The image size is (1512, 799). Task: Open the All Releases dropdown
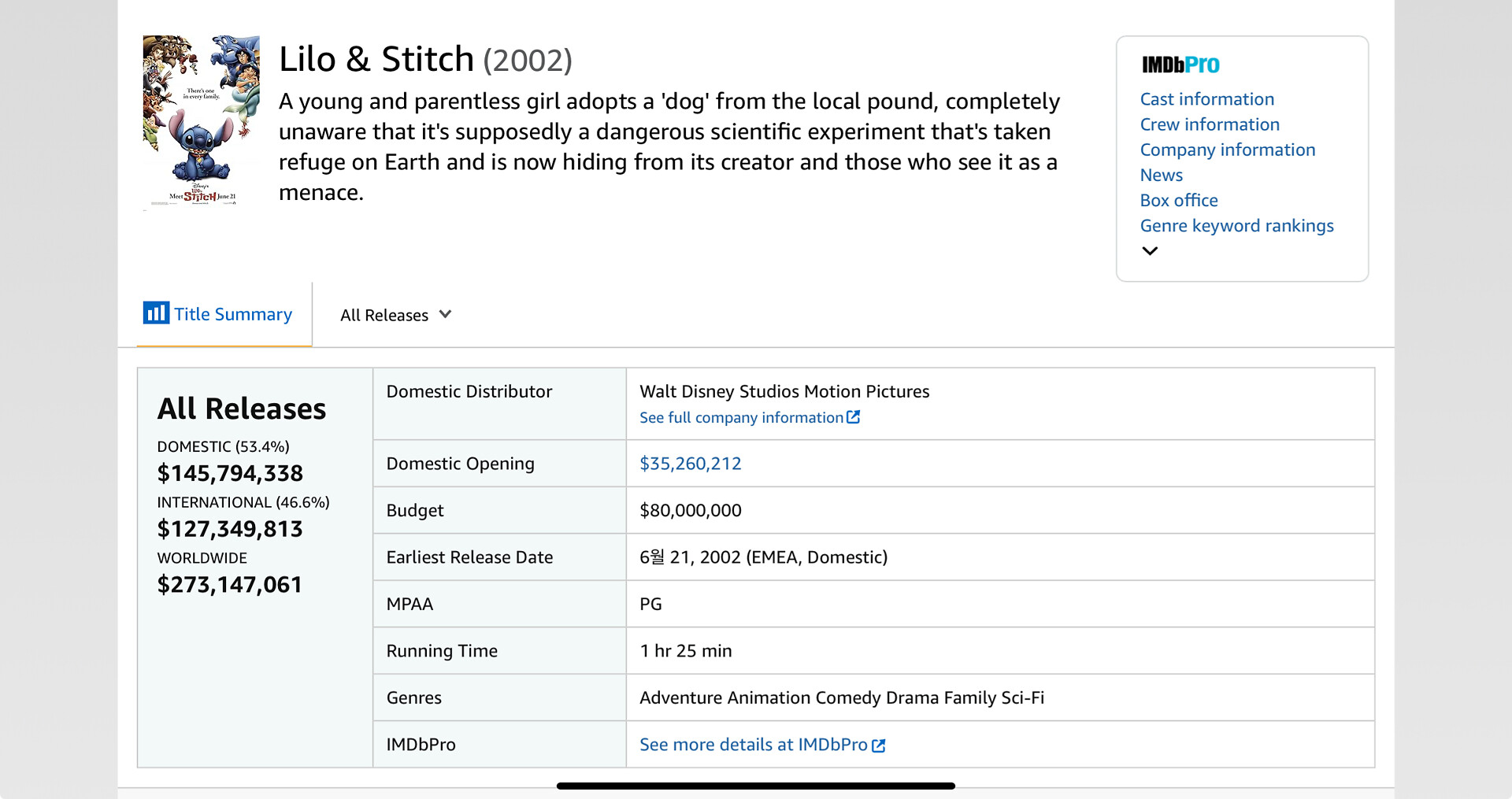click(395, 315)
